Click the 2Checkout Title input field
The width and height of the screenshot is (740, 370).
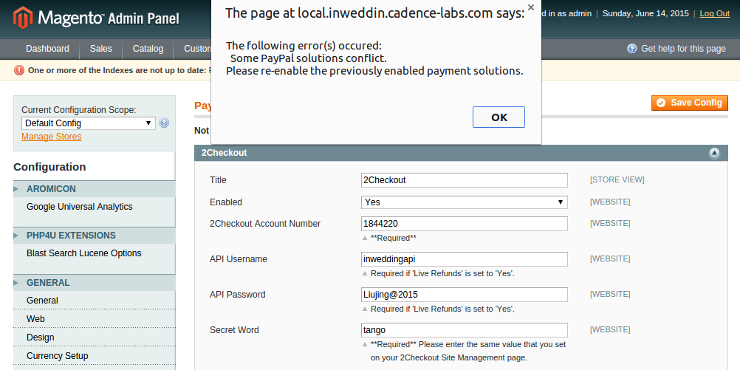464,180
